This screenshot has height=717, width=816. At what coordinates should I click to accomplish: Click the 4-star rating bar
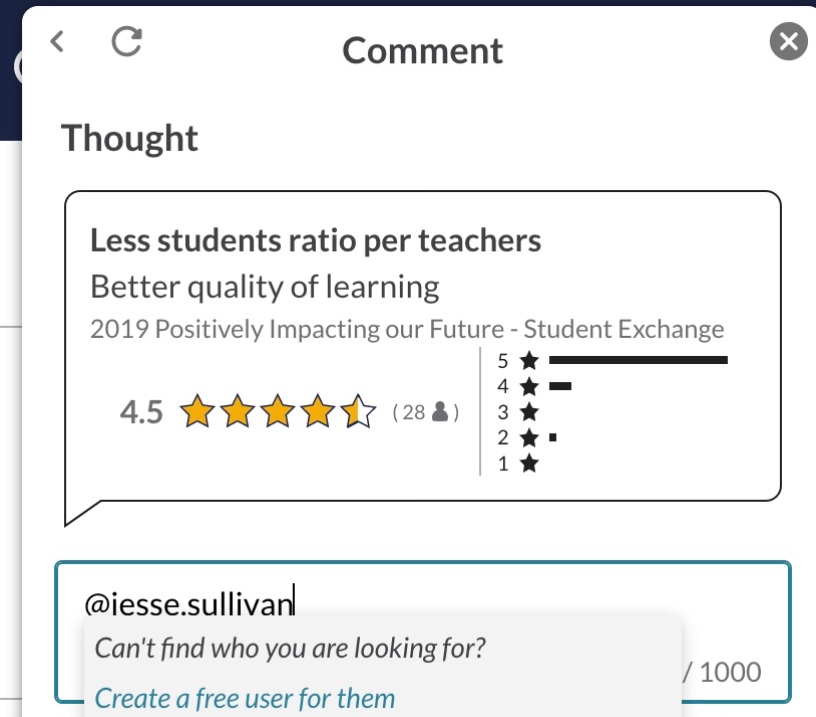[x=560, y=386]
